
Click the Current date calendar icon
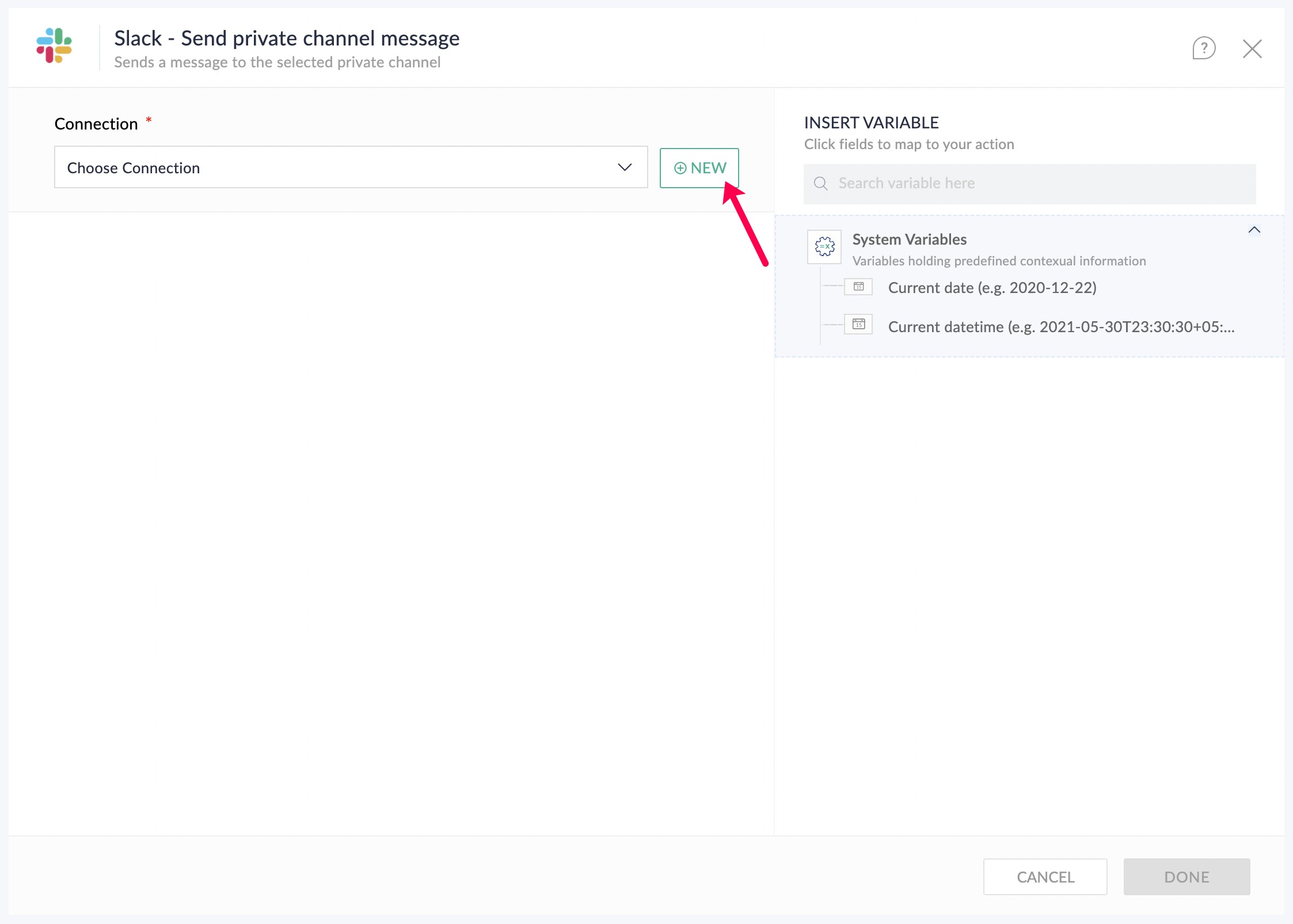858,287
